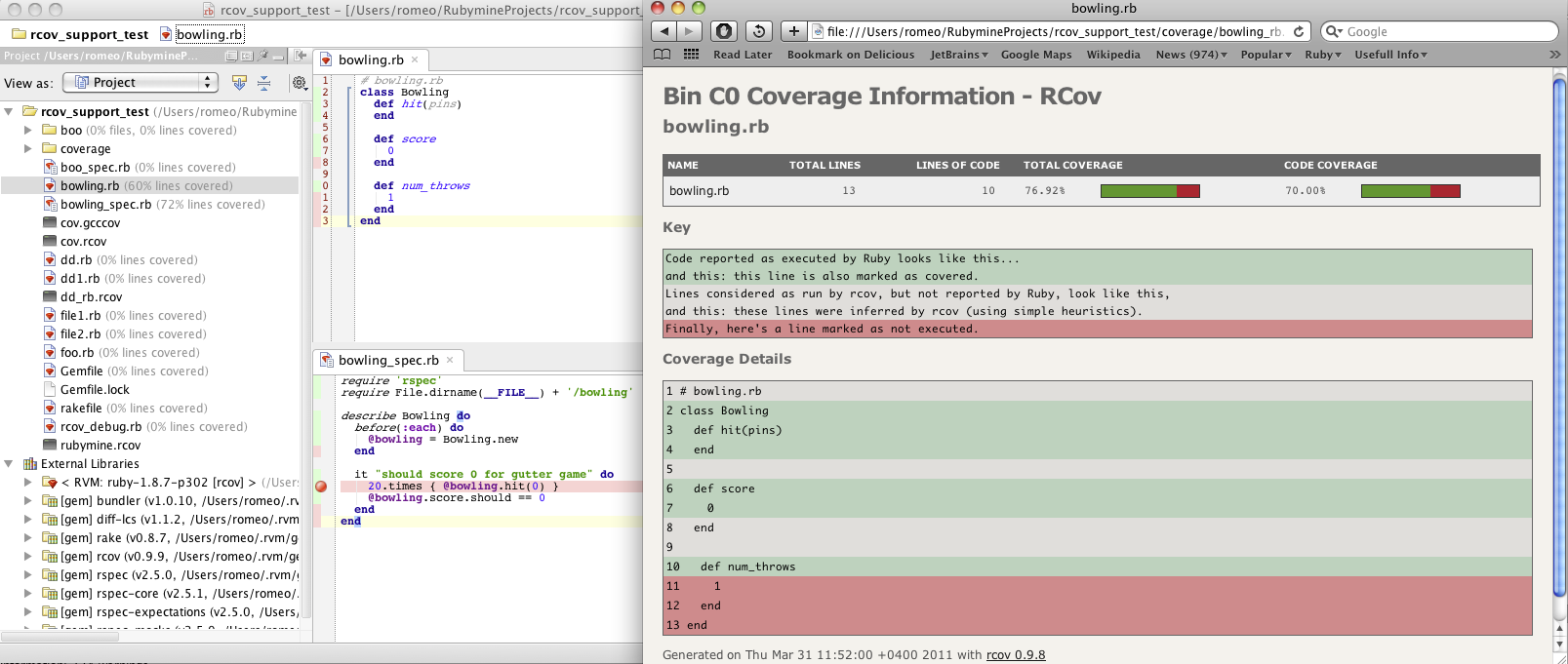Click the code coverage progress bar
Screen dimensions: 1568x664
point(1411,191)
